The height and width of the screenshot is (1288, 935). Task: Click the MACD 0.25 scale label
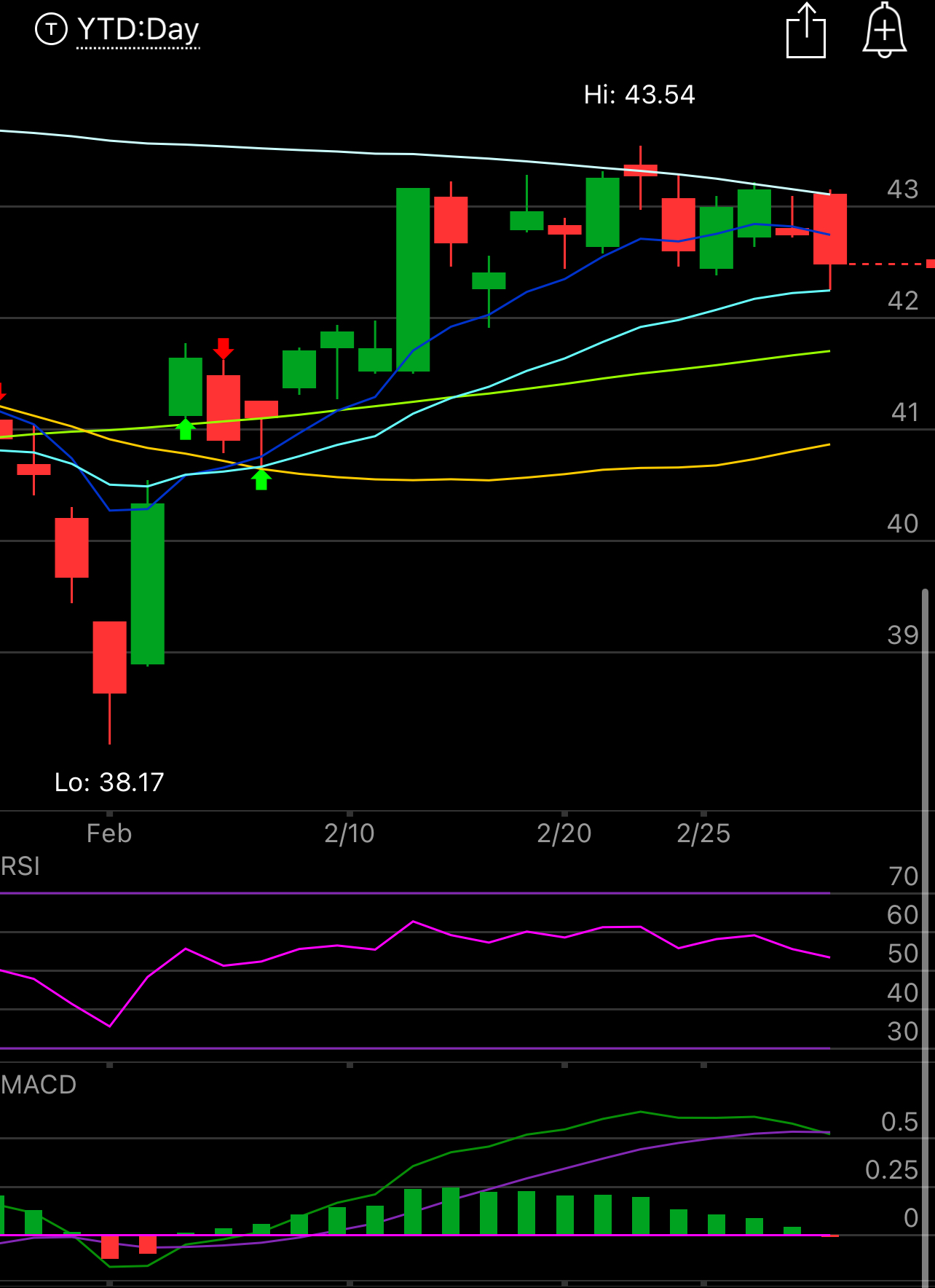(x=892, y=1170)
